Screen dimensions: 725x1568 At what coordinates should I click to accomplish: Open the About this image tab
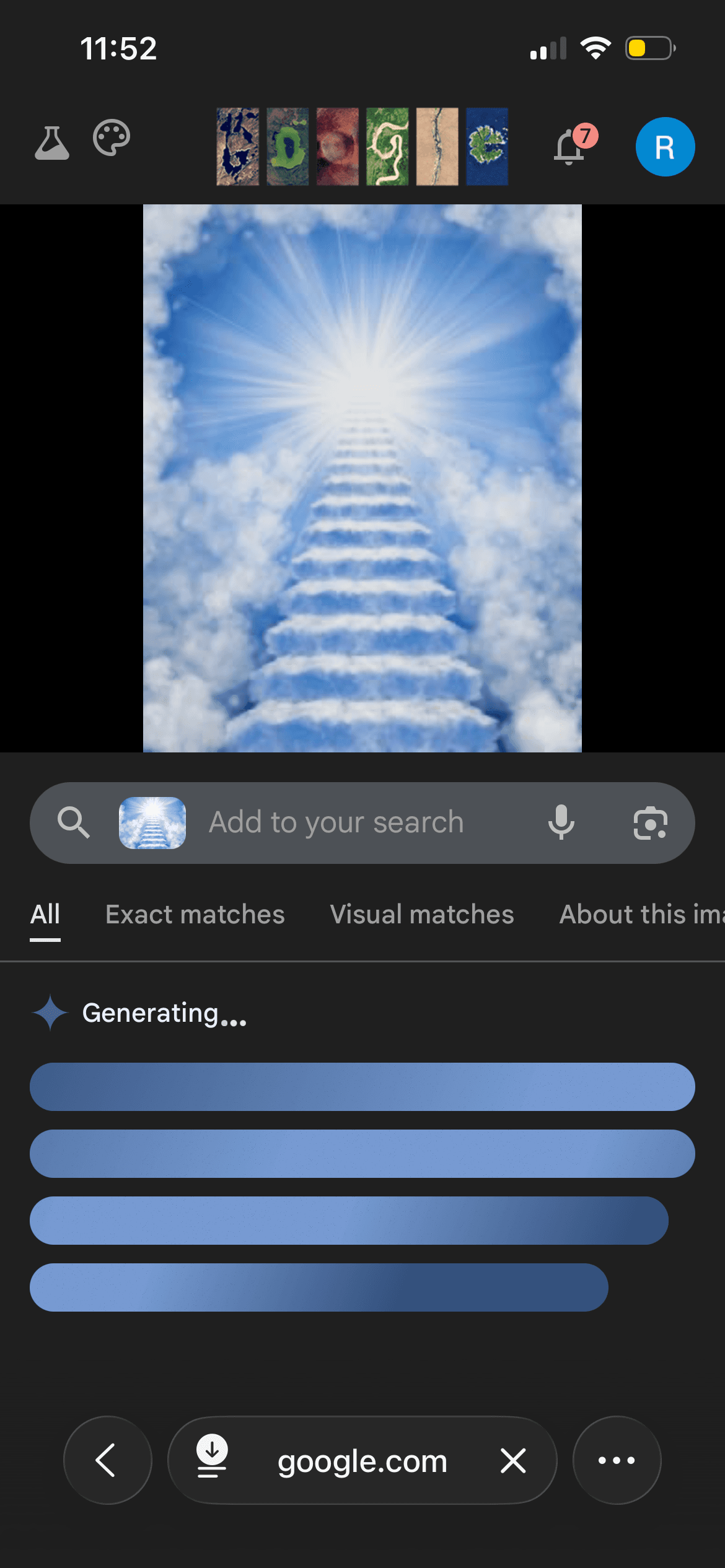(642, 915)
